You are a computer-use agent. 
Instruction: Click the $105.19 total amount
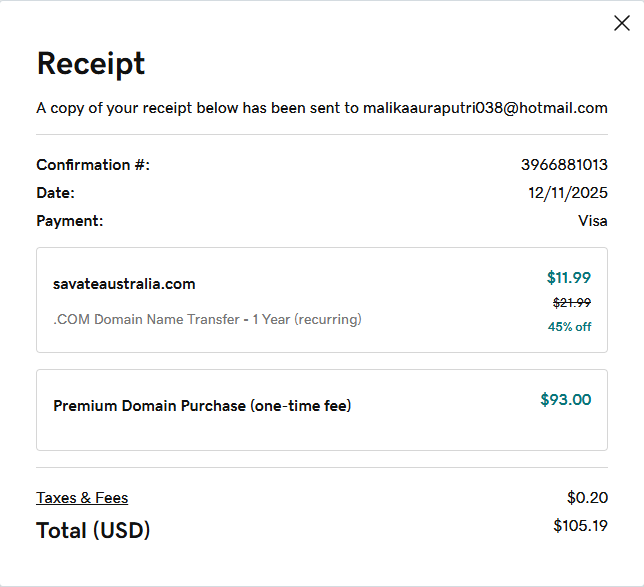click(x=580, y=526)
